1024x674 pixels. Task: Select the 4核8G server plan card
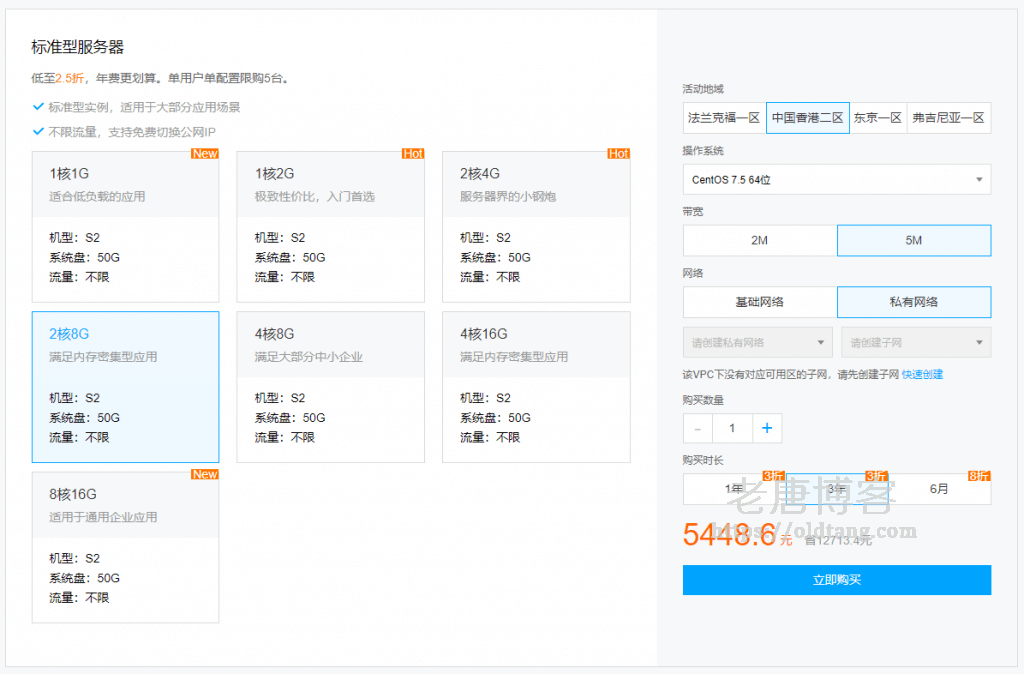pos(330,387)
